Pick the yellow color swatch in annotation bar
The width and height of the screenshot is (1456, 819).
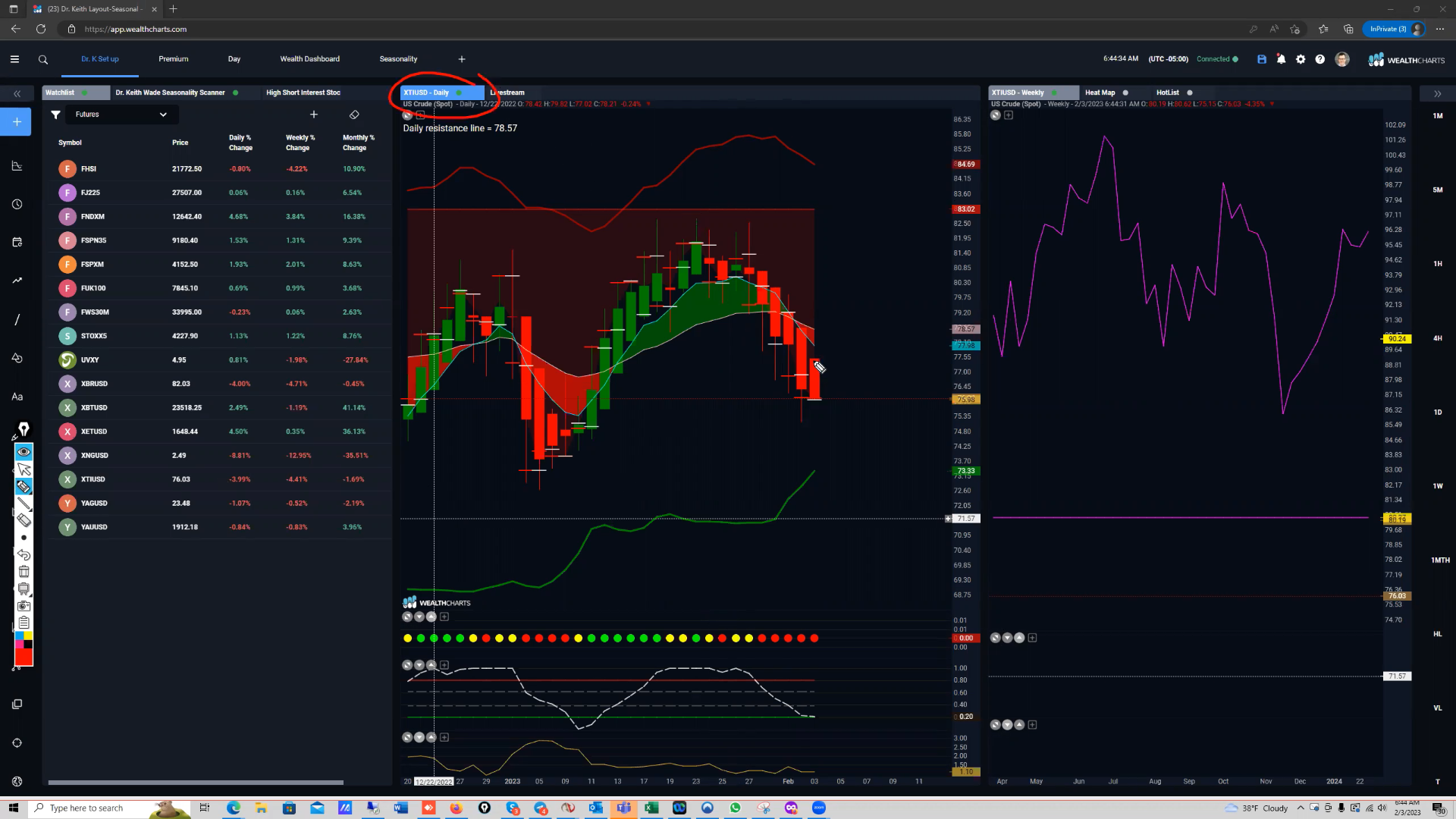28,636
